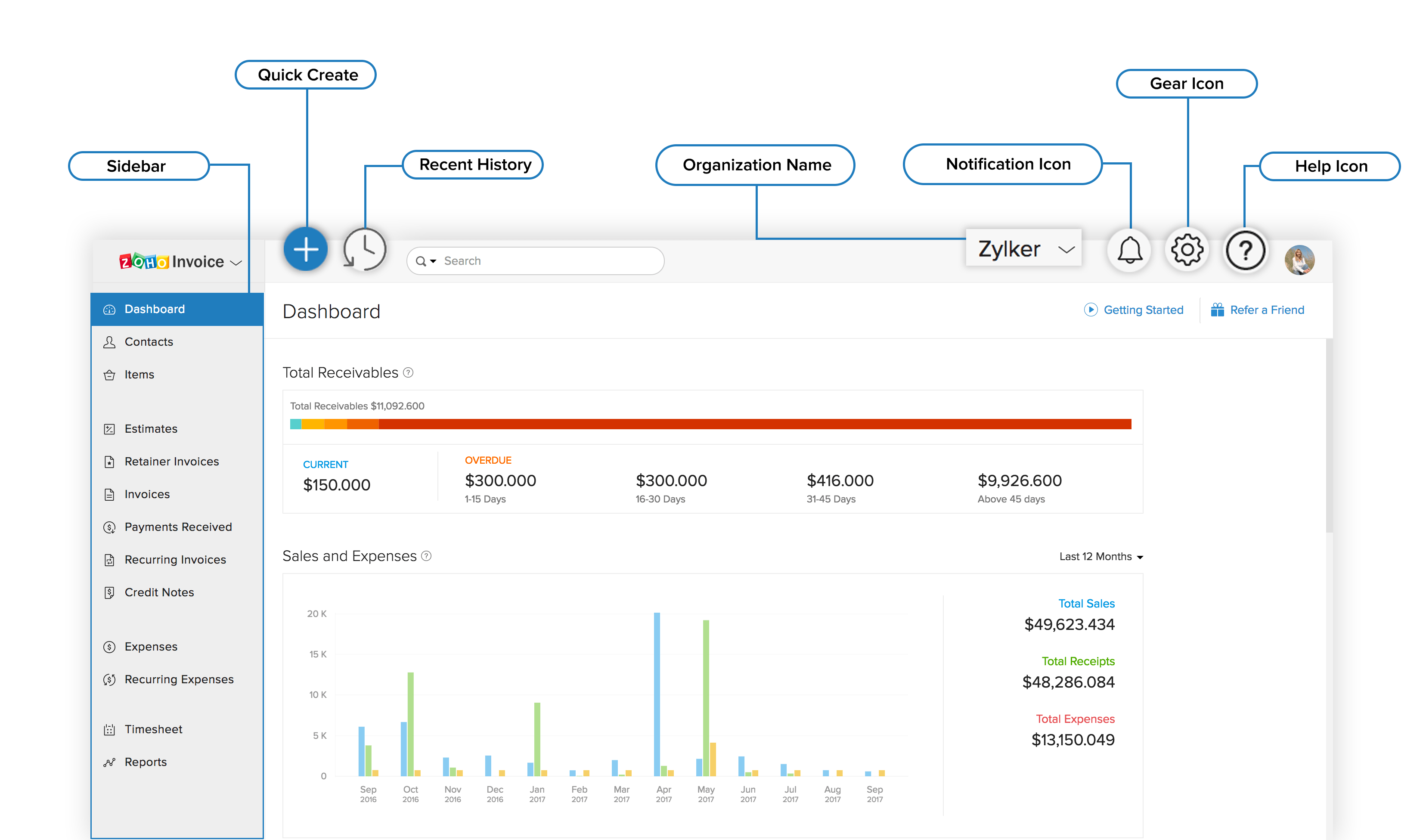Screen dimensions: 1426x840
Task: Expand the search bar filter arrow
Action: click(x=430, y=261)
